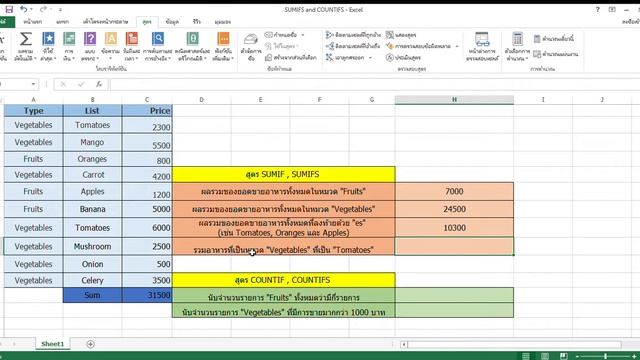Switch to the Insert ribbon tab
The width and height of the screenshot is (640, 360).
62,22
